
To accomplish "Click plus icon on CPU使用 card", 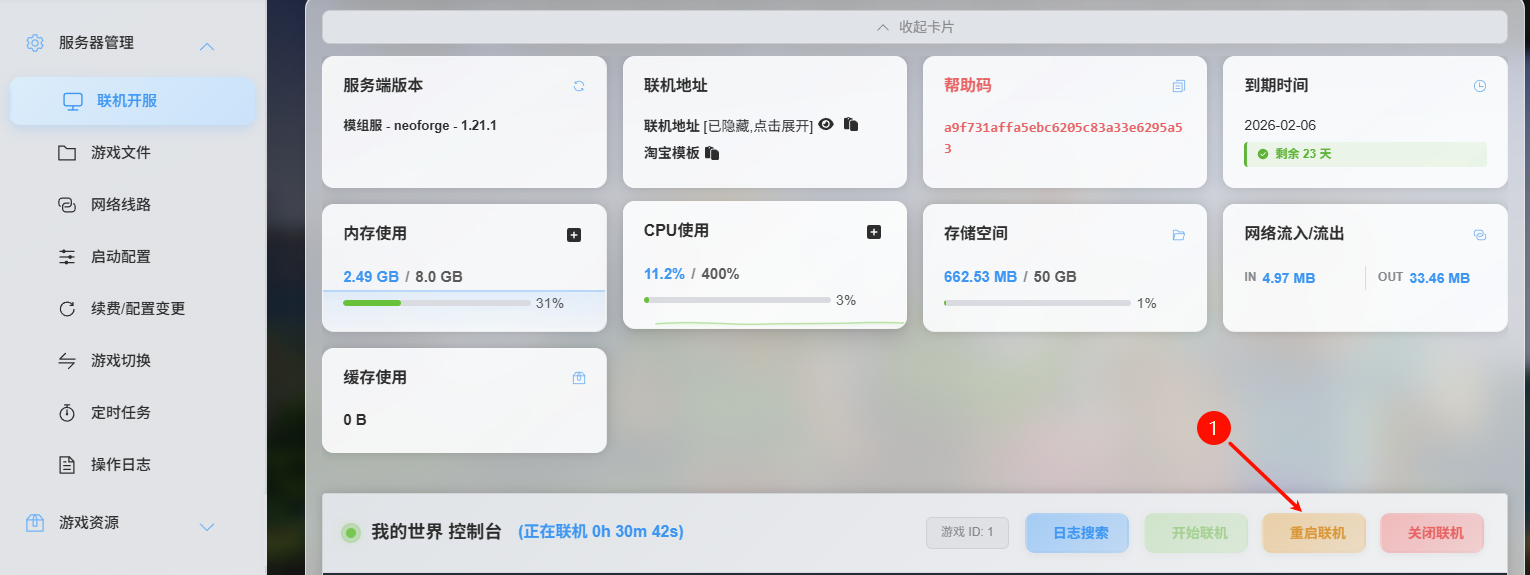I will (x=874, y=232).
